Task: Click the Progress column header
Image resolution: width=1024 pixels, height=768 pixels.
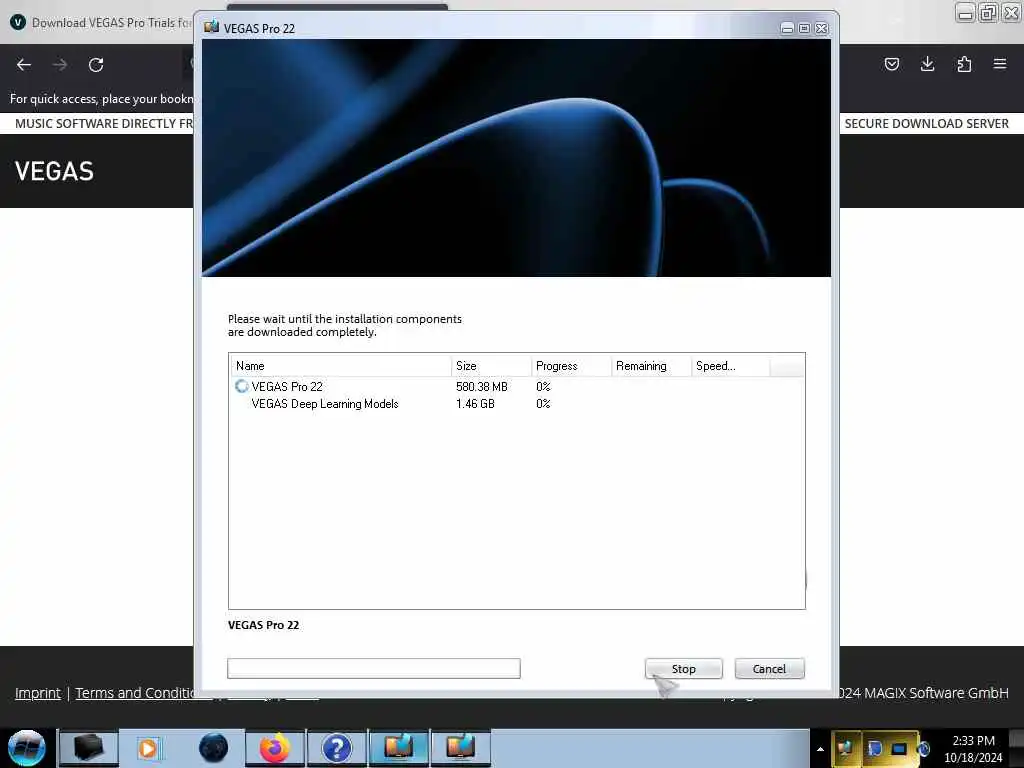Action: [571, 366]
